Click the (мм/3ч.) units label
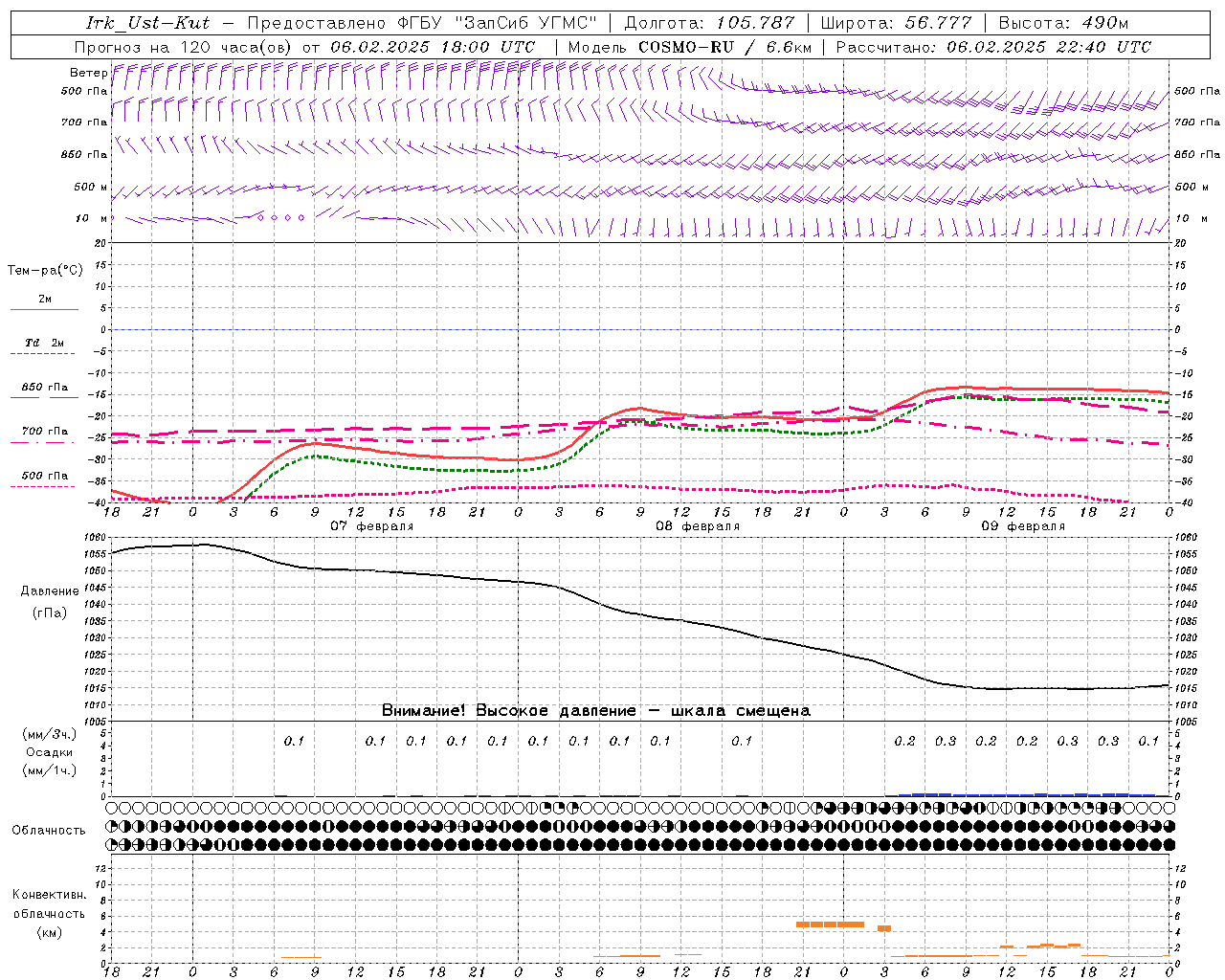The width and height of the screenshot is (1225, 980). [x=49, y=734]
